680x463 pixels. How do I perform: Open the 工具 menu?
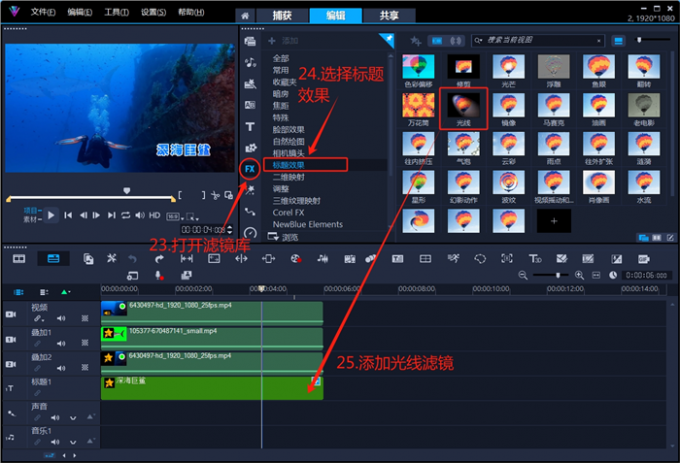[117, 12]
